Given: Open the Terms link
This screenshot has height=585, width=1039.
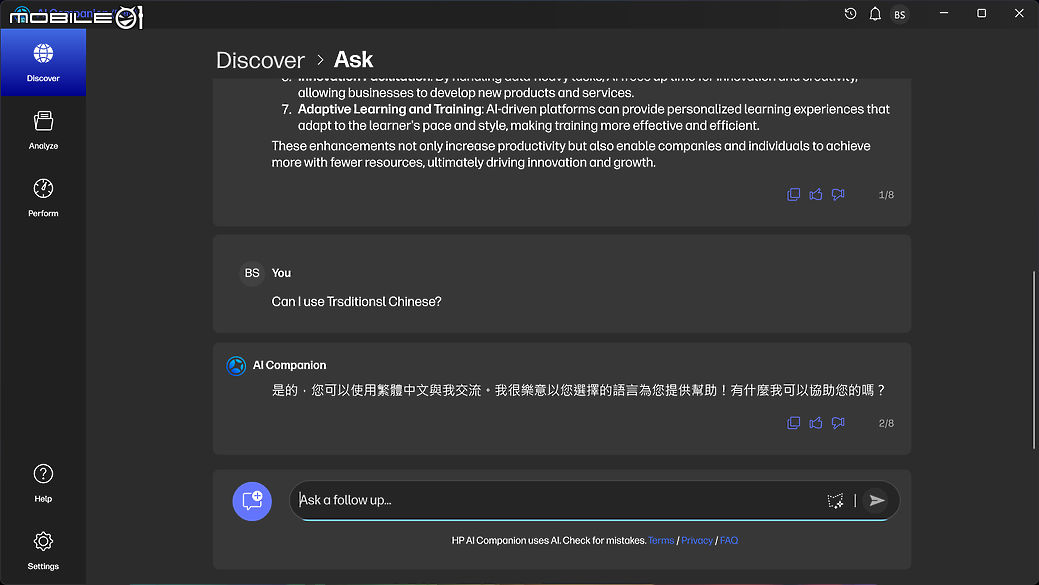Looking at the screenshot, I should point(661,541).
